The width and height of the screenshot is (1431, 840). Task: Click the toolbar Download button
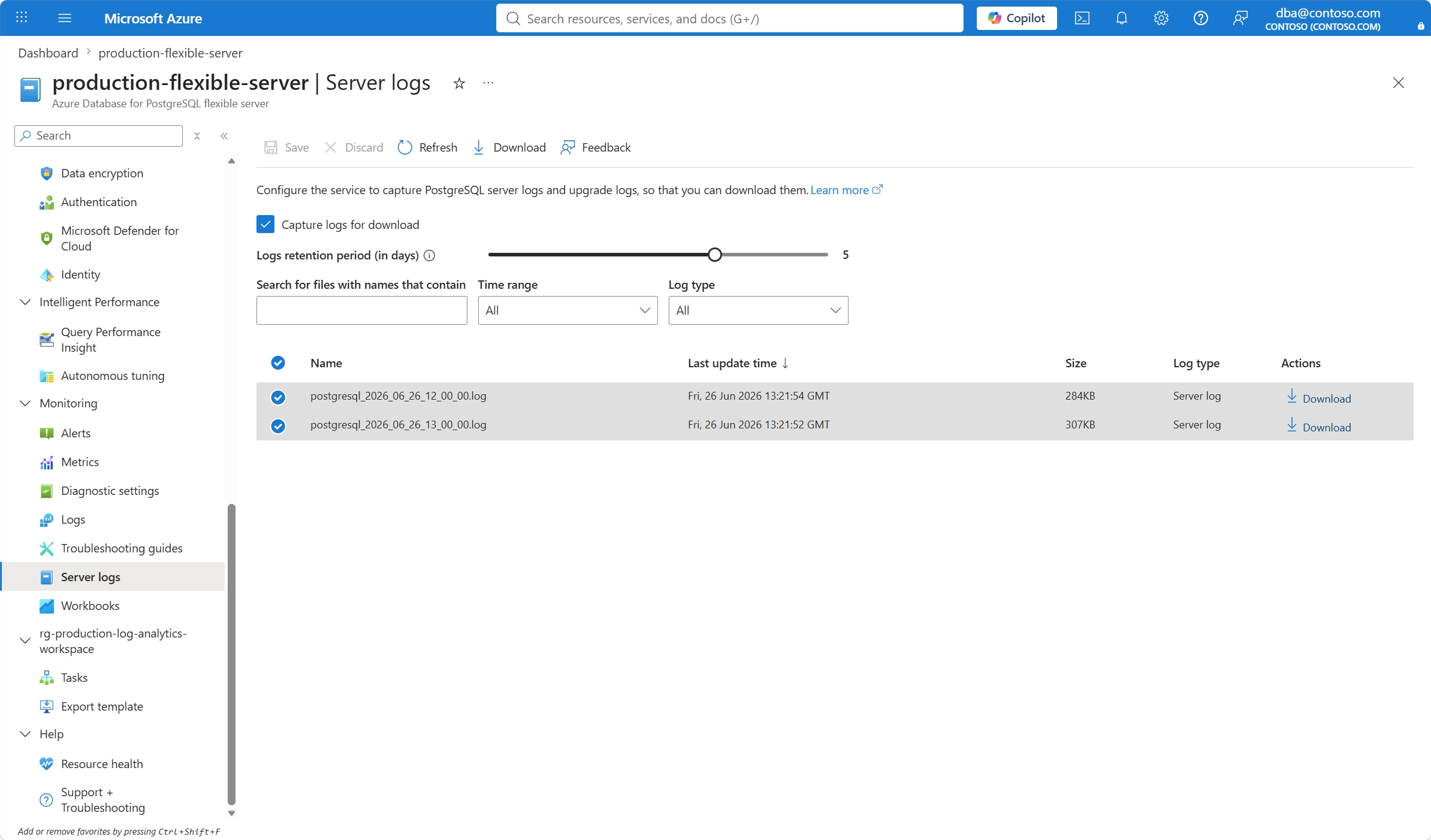(509, 147)
